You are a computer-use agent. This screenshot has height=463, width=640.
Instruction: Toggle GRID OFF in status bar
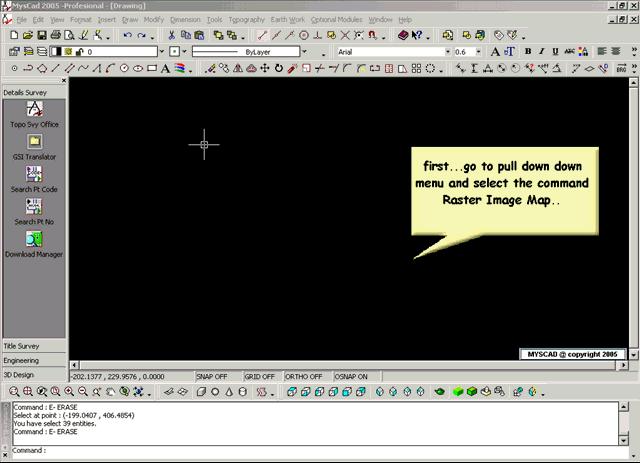click(260, 376)
